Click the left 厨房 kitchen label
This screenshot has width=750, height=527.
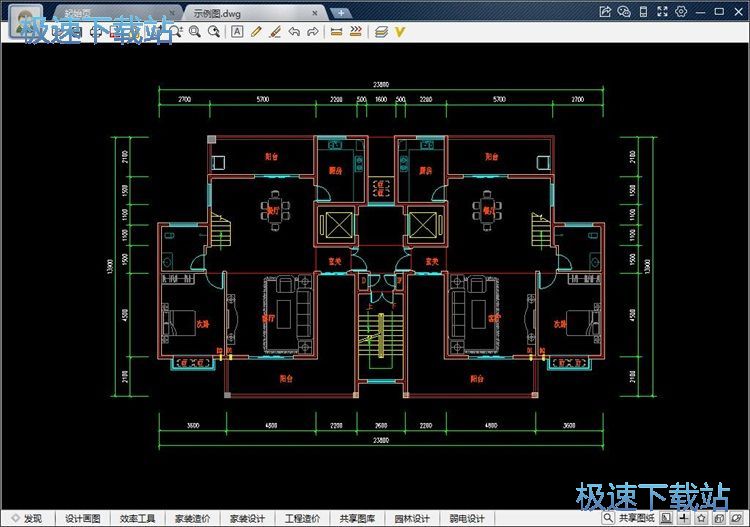tap(335, 170)
